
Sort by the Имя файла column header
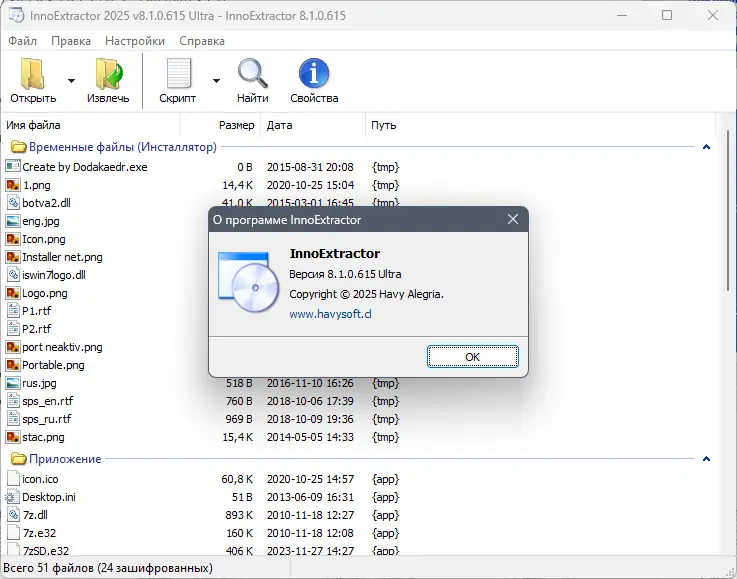[91, 125]
